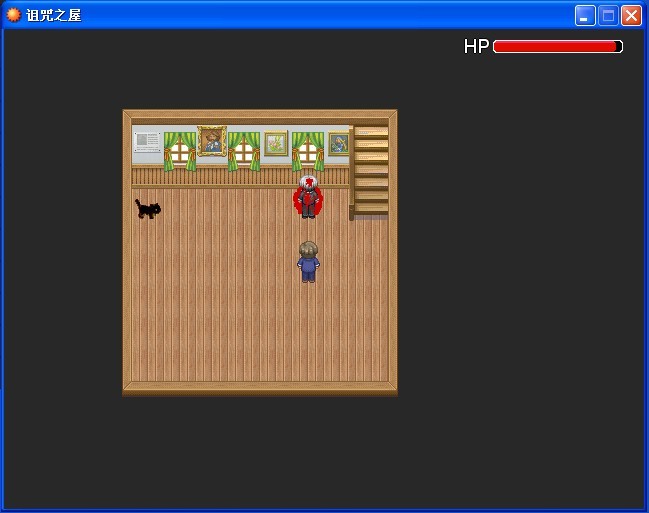Minimize the game window
Image resolution: width=649 pixels, height=513 pixels.
tap(585, 16)
